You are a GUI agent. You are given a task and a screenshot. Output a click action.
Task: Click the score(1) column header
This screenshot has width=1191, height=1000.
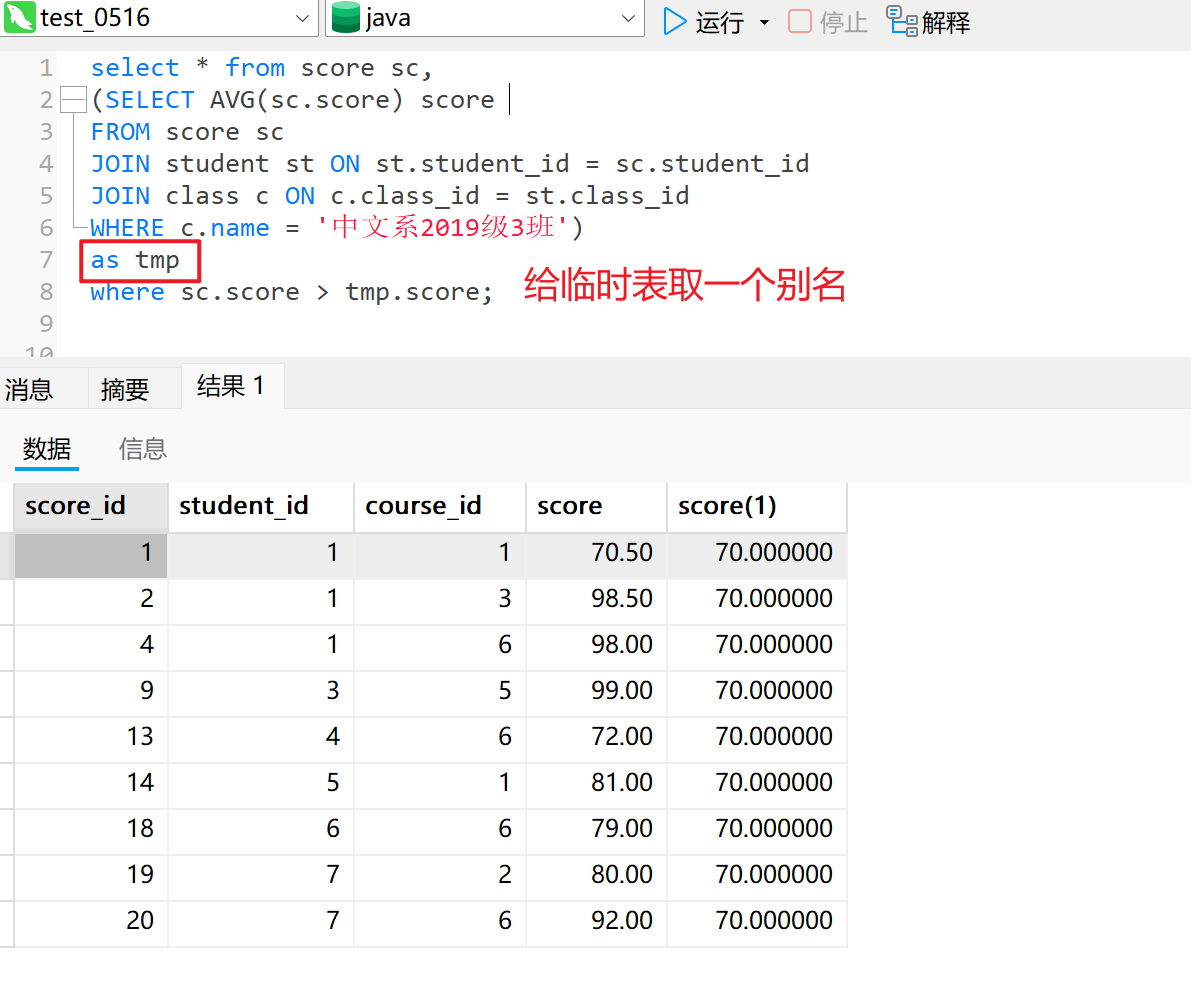757,506
